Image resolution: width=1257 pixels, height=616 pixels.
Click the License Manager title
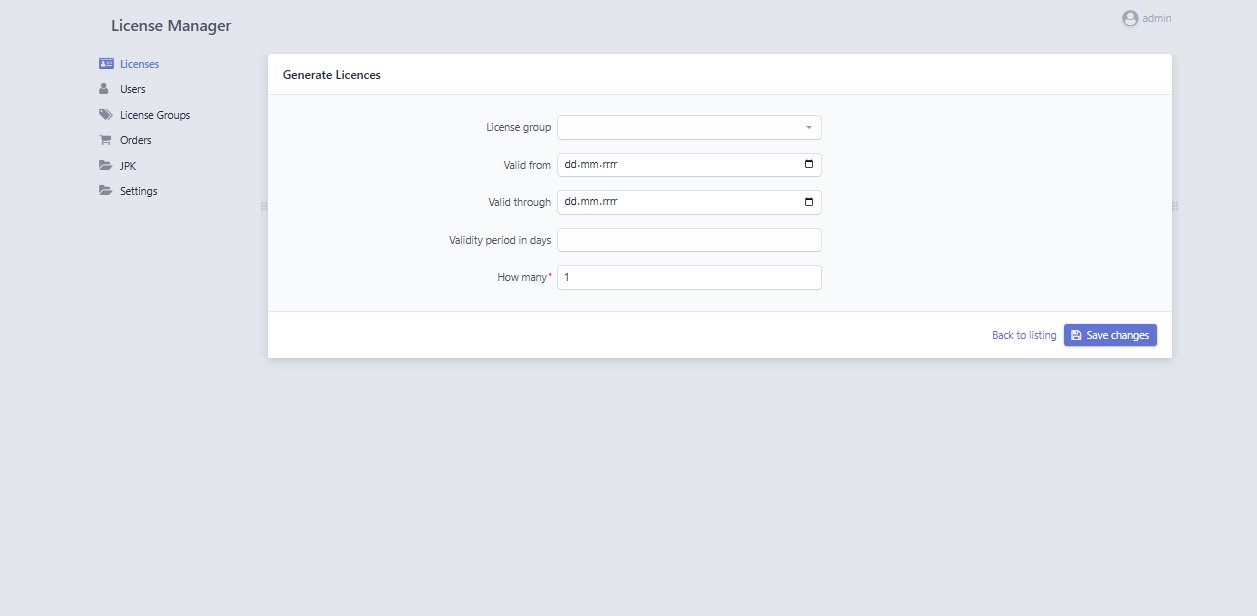pyautogui.click(x=171, y=26)
